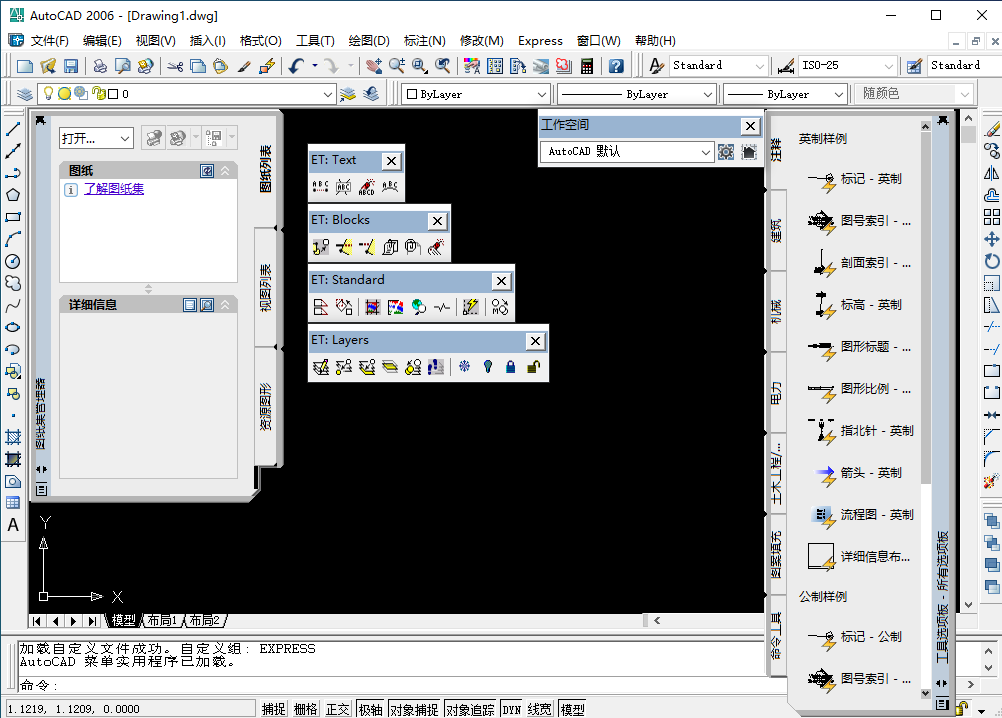Open the Express menu

tap(540, 41)
